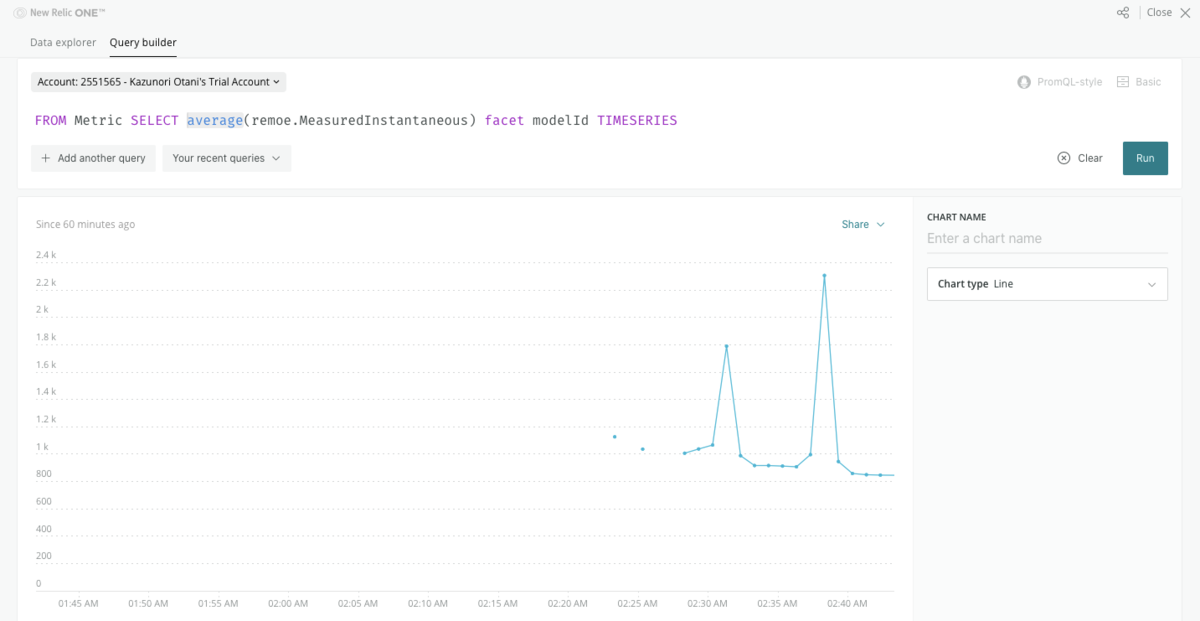The height and width of the screenshot is (621, 1200).
Task: Switch to Basic query mode
Action: tap(1139, 82)
